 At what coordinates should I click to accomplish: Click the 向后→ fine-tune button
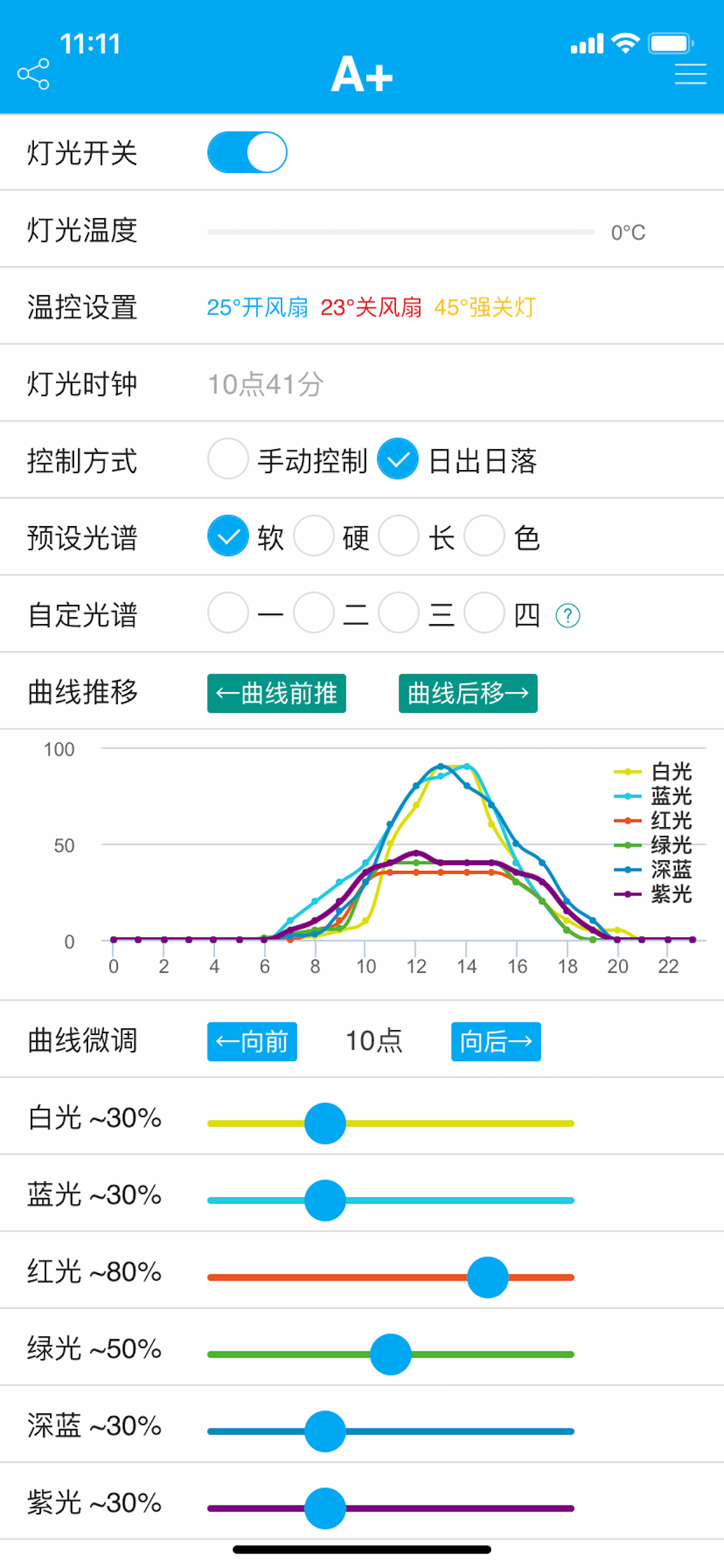tap(496, 1041)
